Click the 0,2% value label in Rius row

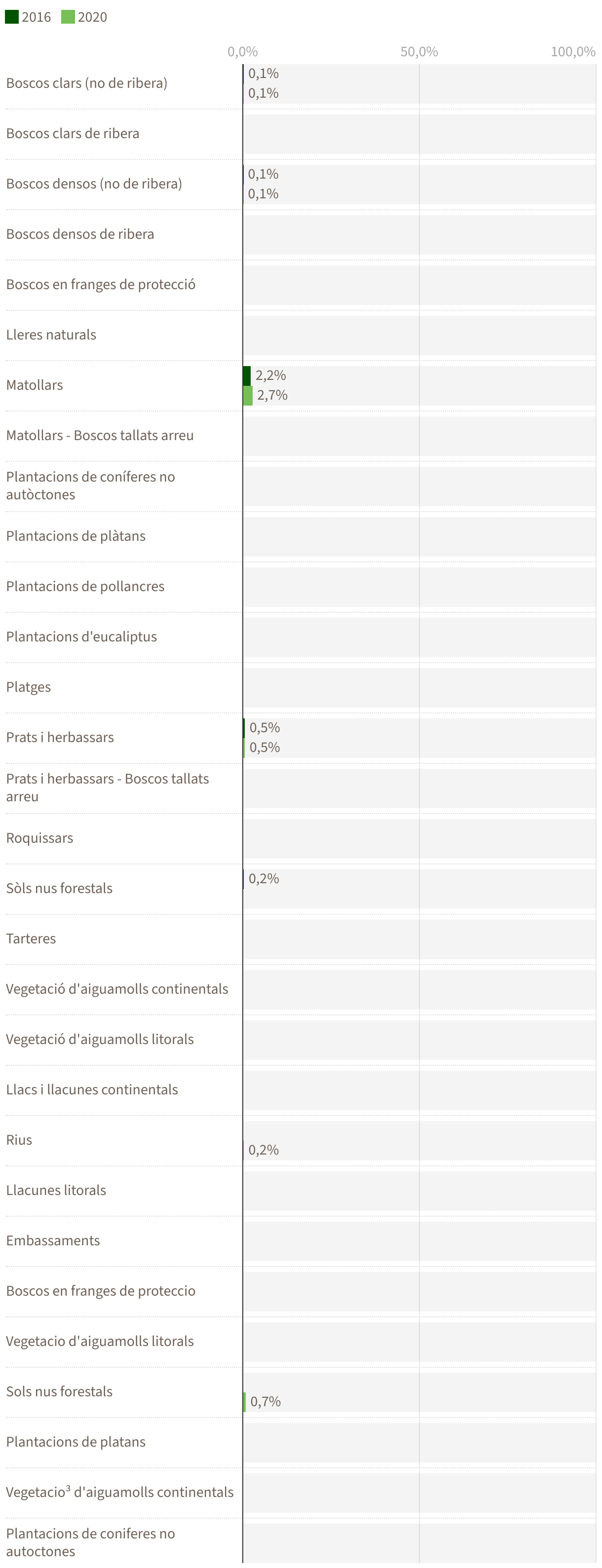(x=263, y=1150)
